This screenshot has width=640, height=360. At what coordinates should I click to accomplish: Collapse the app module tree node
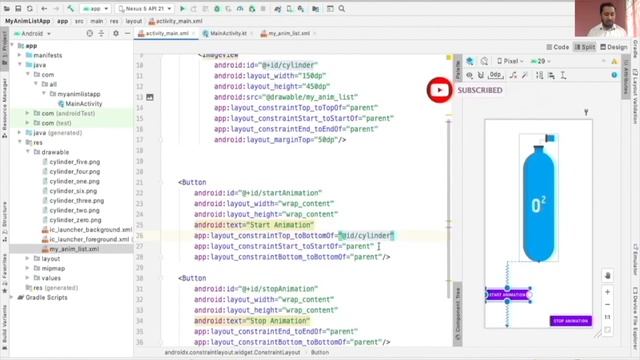12,46
